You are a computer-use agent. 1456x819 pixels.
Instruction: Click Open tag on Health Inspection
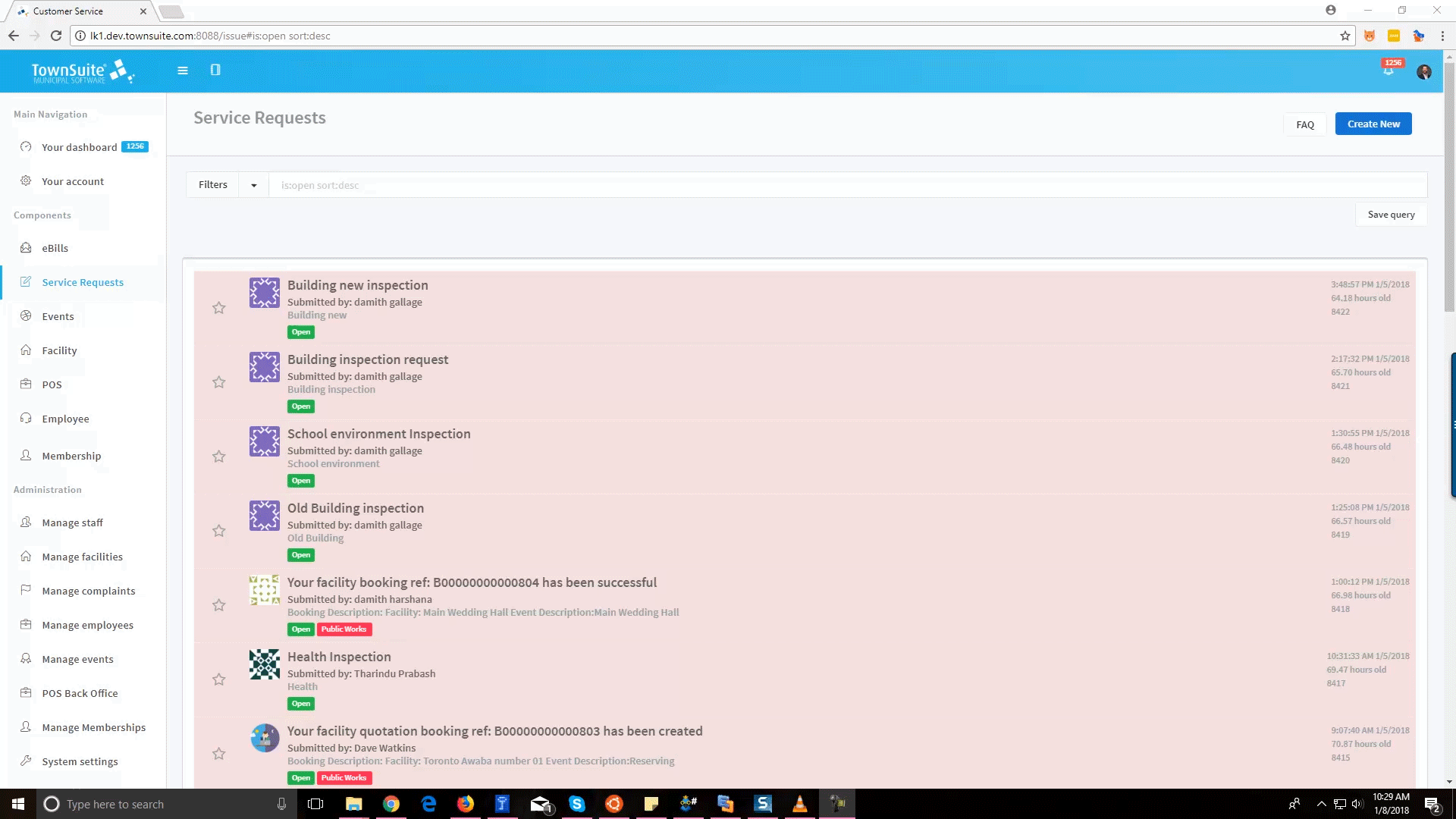point(301,704)
